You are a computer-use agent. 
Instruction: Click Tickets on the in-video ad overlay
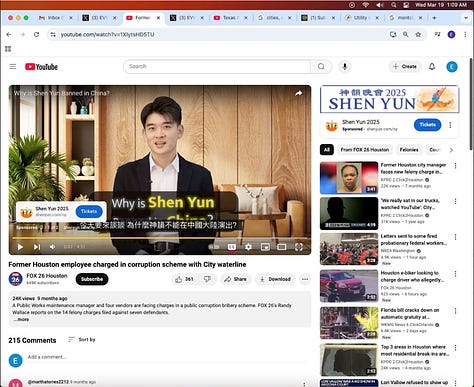(89, 212)
